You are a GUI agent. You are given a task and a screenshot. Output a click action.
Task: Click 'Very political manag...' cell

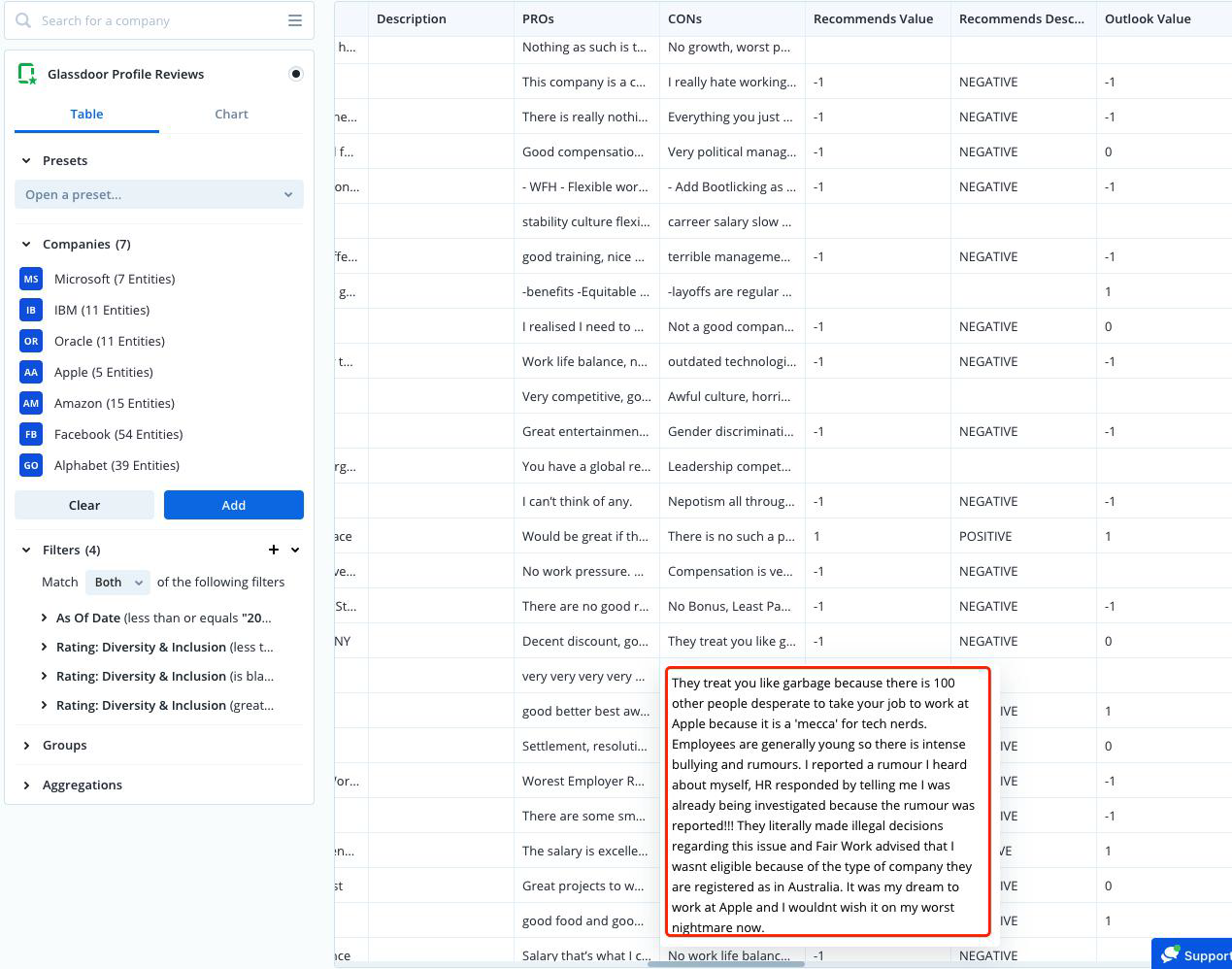[732, 151]
